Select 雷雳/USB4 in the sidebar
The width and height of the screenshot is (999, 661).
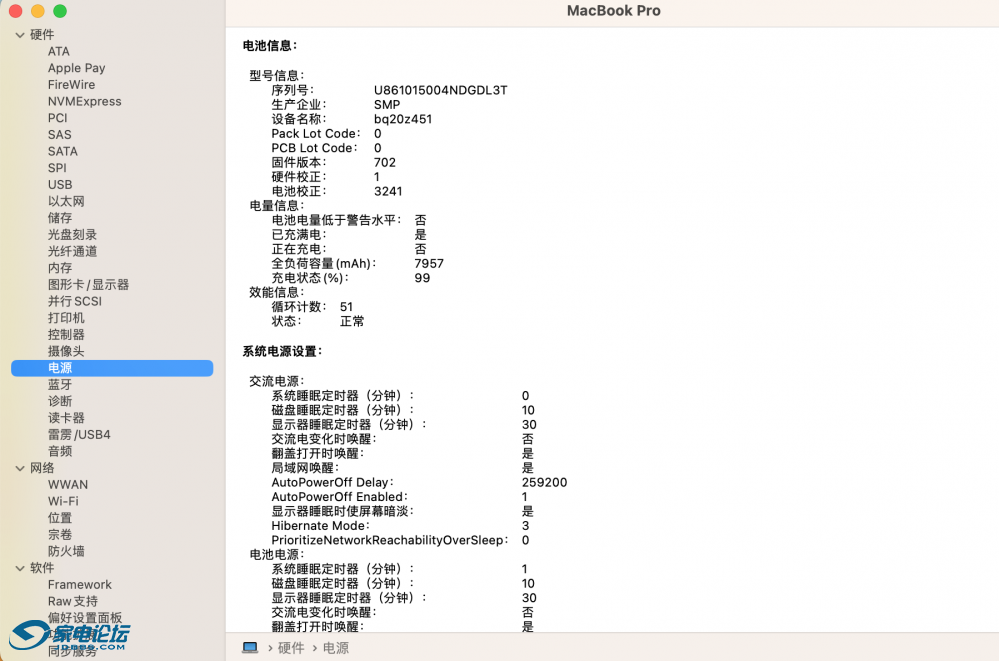point(79,434)
